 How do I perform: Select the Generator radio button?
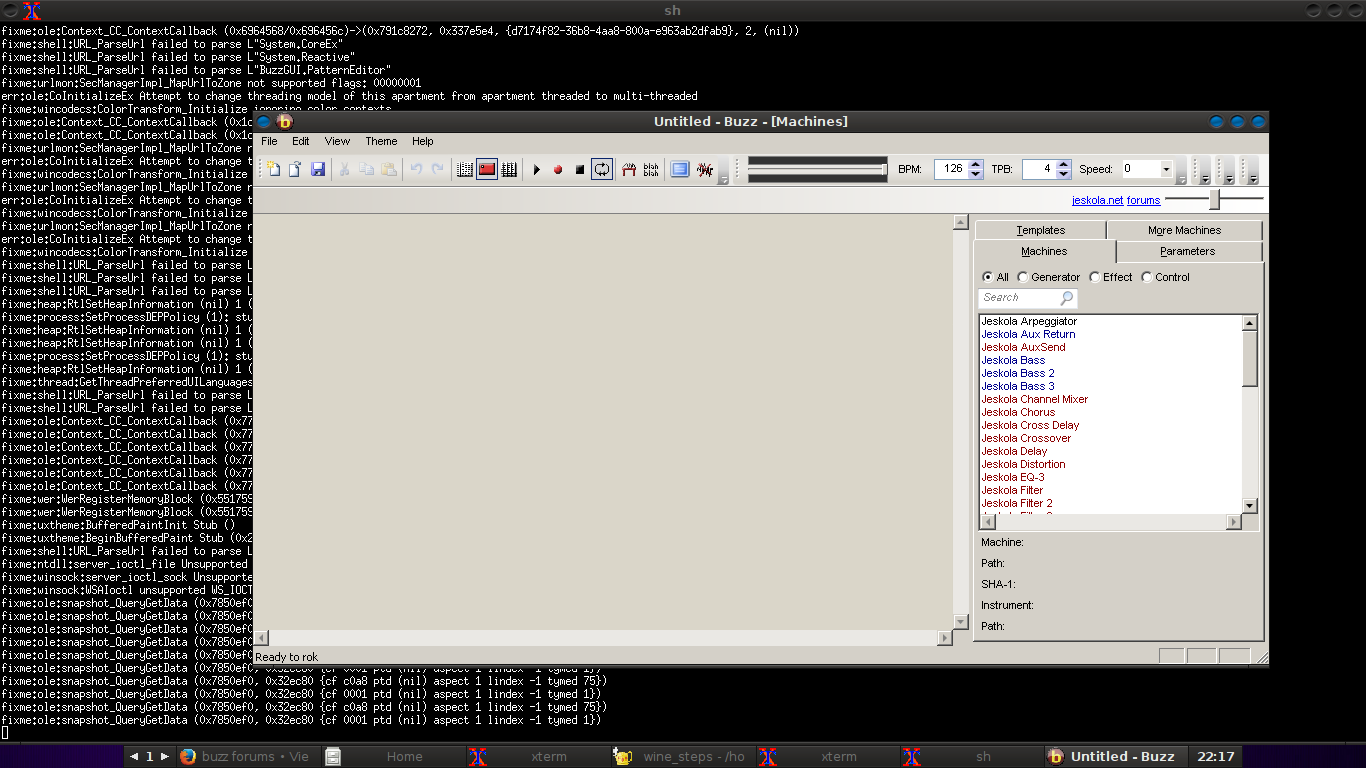[x=1023, y=277]
